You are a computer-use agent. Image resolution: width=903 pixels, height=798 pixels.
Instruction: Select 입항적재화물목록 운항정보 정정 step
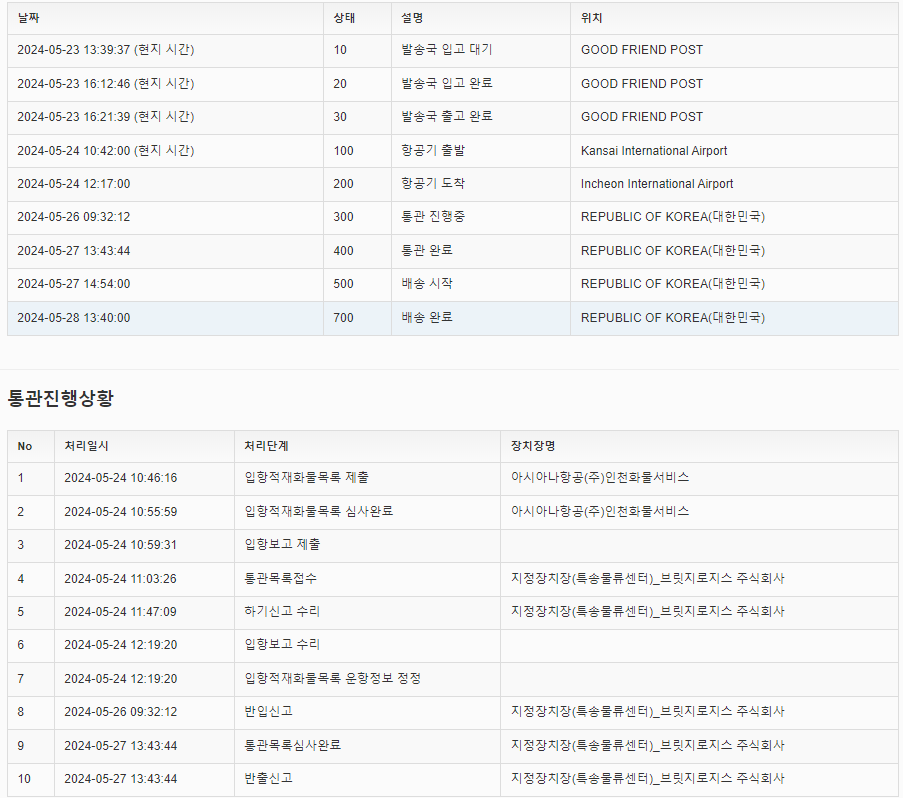pos(332,678)
